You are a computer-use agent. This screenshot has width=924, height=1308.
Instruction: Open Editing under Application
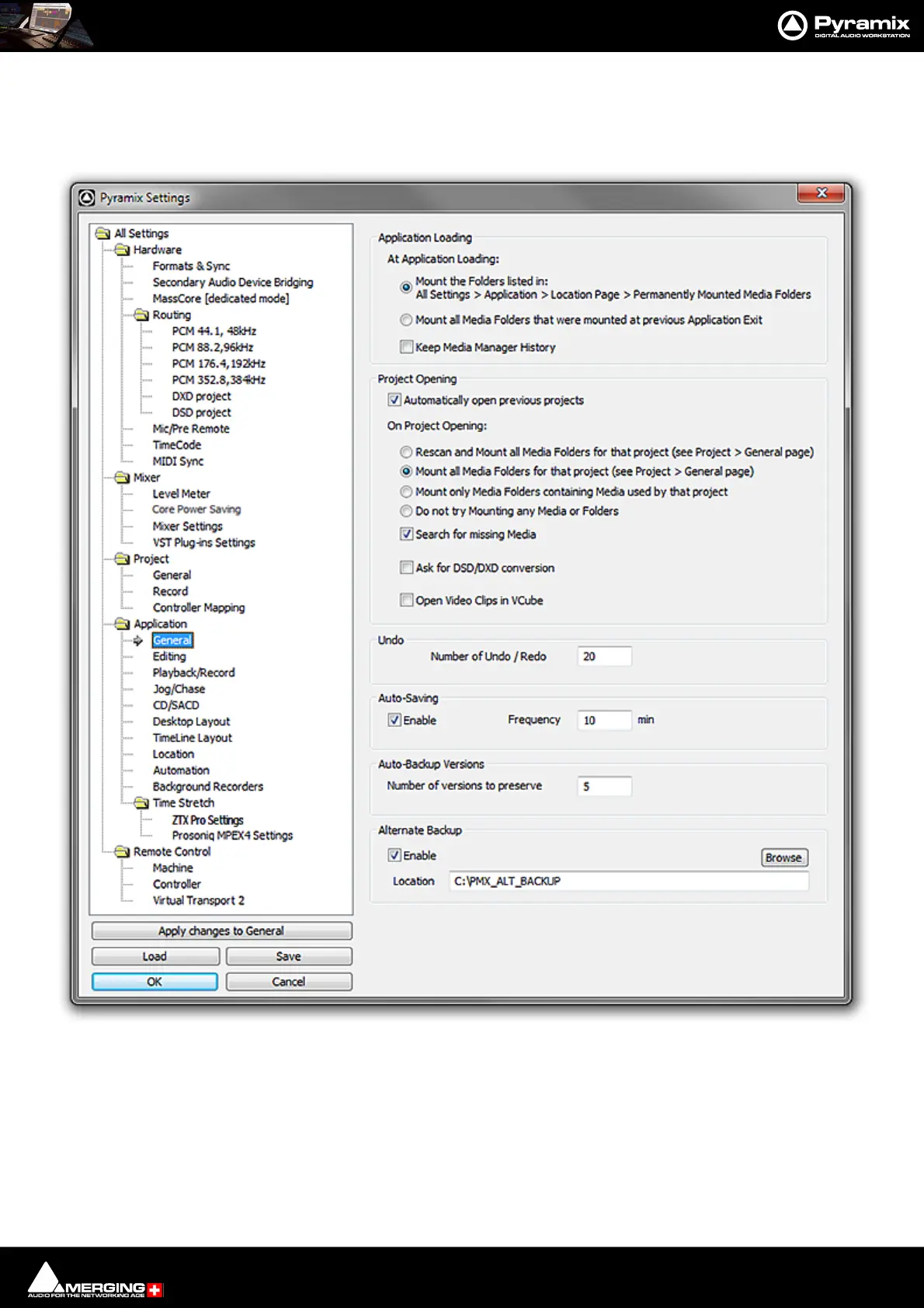click(x=169, y=656)
